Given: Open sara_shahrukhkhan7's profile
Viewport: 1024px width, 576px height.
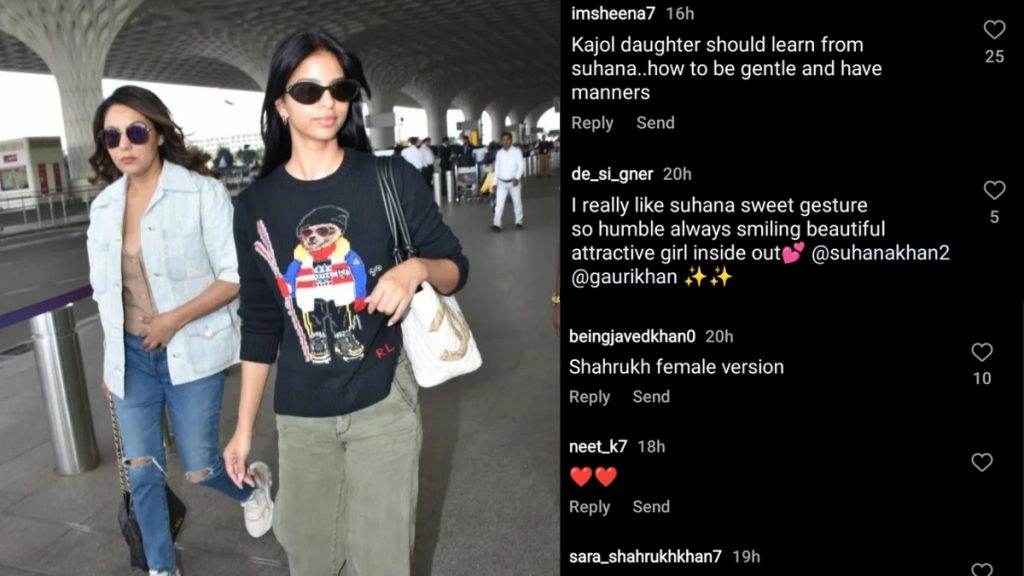Looking at the screenshot, I should tap(645, 556).
